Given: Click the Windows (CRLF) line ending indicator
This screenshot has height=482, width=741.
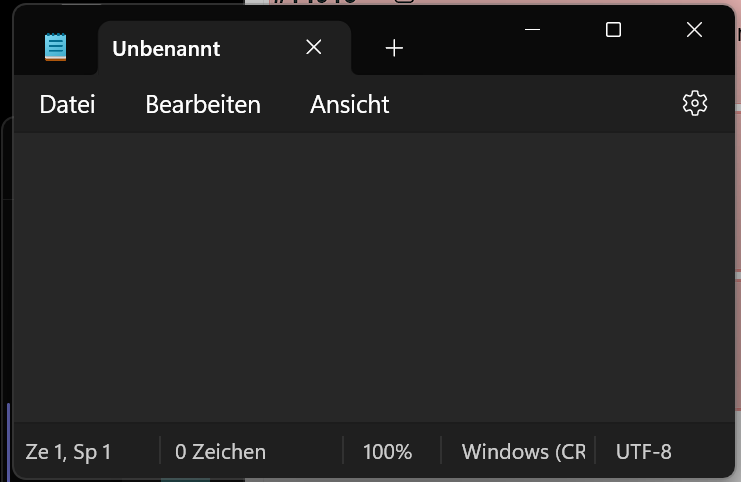Looking at the screenshot, I should pos(523,452).
